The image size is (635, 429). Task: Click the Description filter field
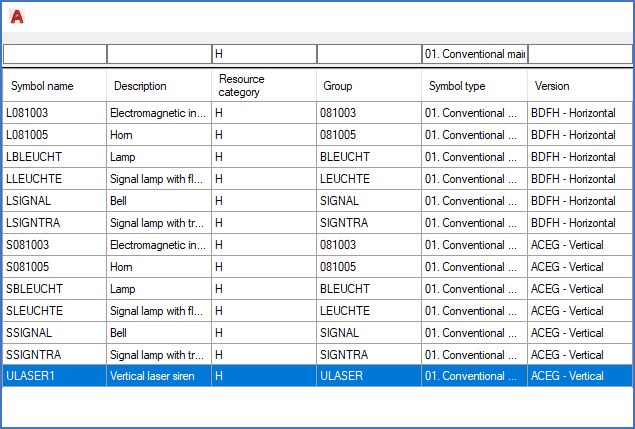(x=159, y=54)
